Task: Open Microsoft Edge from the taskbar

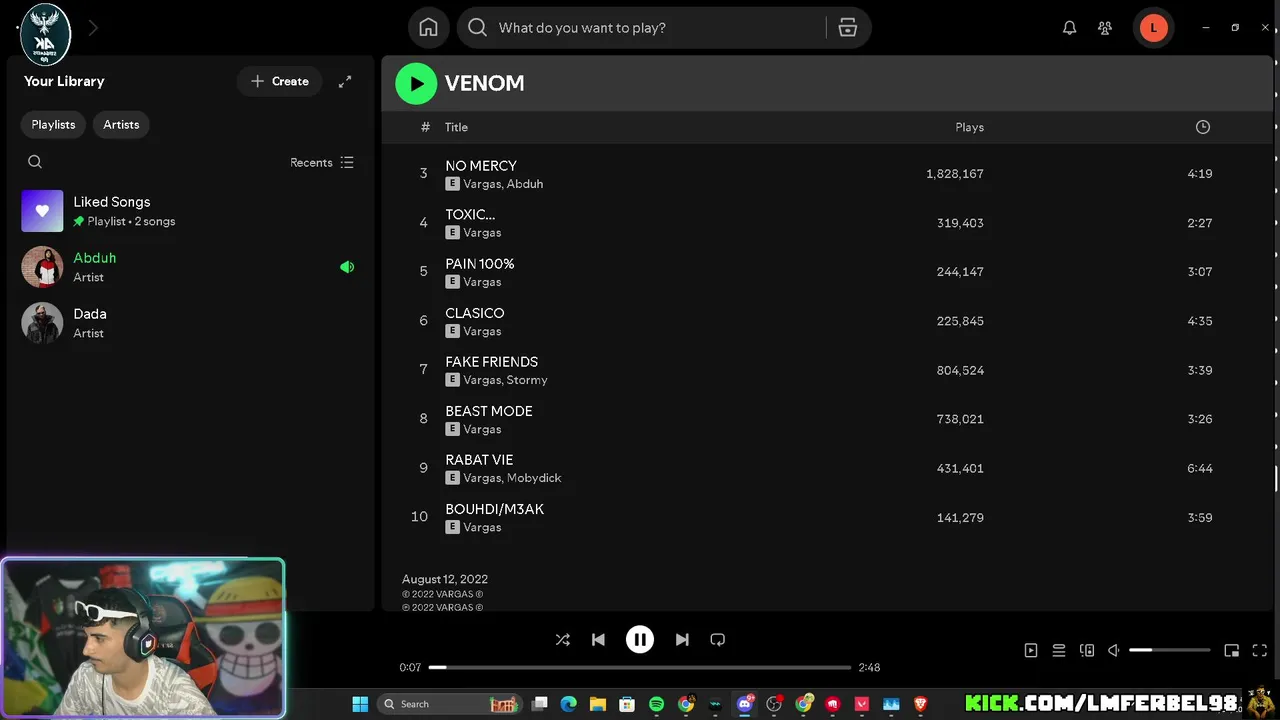Action: [568, 704]
